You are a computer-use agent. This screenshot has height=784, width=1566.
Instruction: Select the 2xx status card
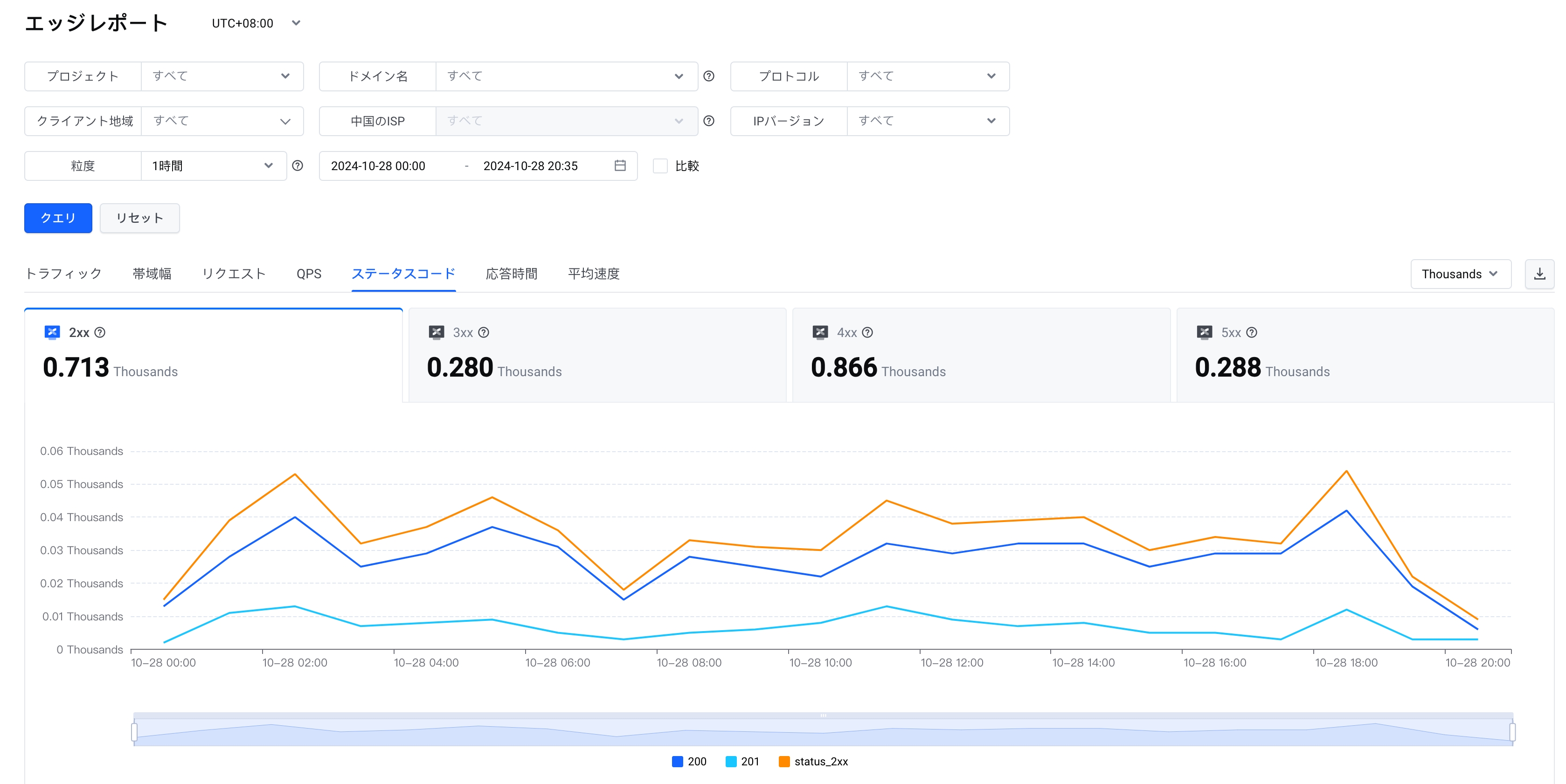[x=214, y=355]
